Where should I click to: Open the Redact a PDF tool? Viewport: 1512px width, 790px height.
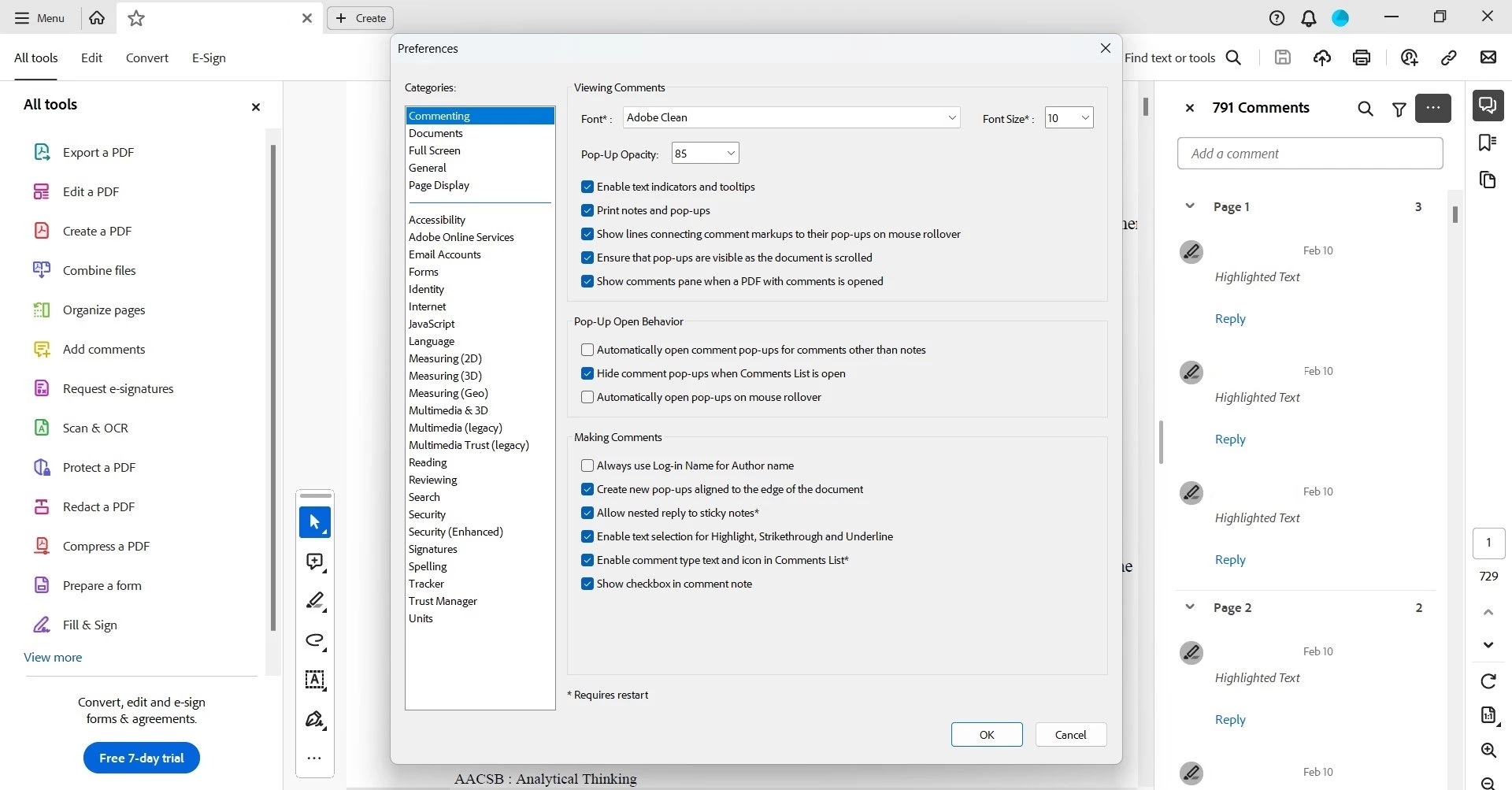84,506
